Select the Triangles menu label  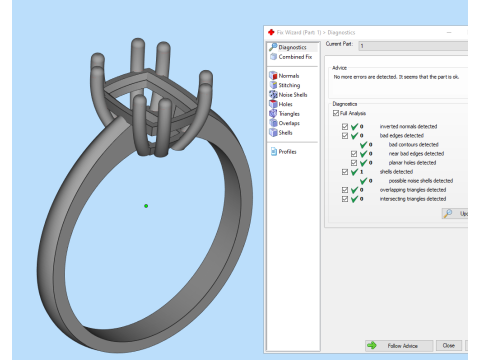tap(289, 114)
